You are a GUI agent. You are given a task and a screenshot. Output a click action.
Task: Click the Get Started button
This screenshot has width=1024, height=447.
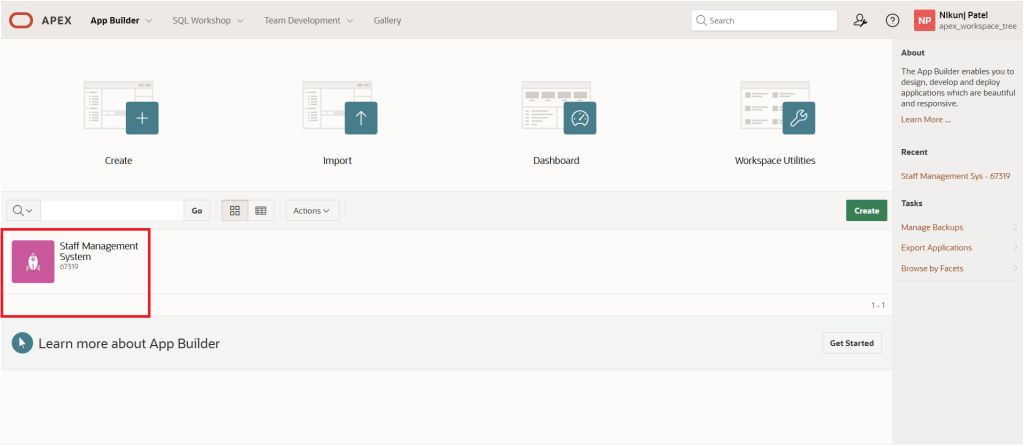coord(851,343)
